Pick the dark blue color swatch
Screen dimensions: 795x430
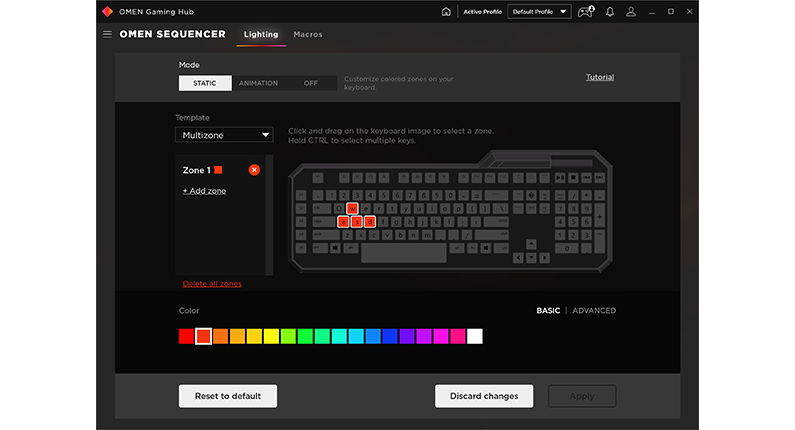point(390,336)
